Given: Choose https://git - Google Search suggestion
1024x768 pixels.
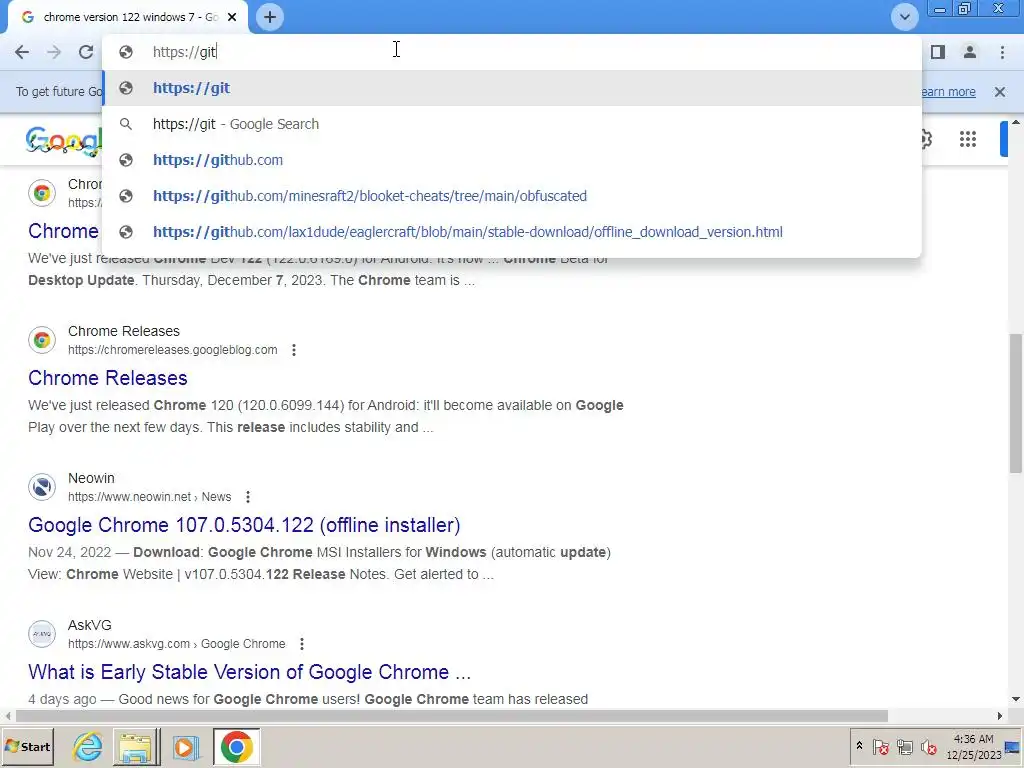Looking at the screenshot, I should [511, 124].
